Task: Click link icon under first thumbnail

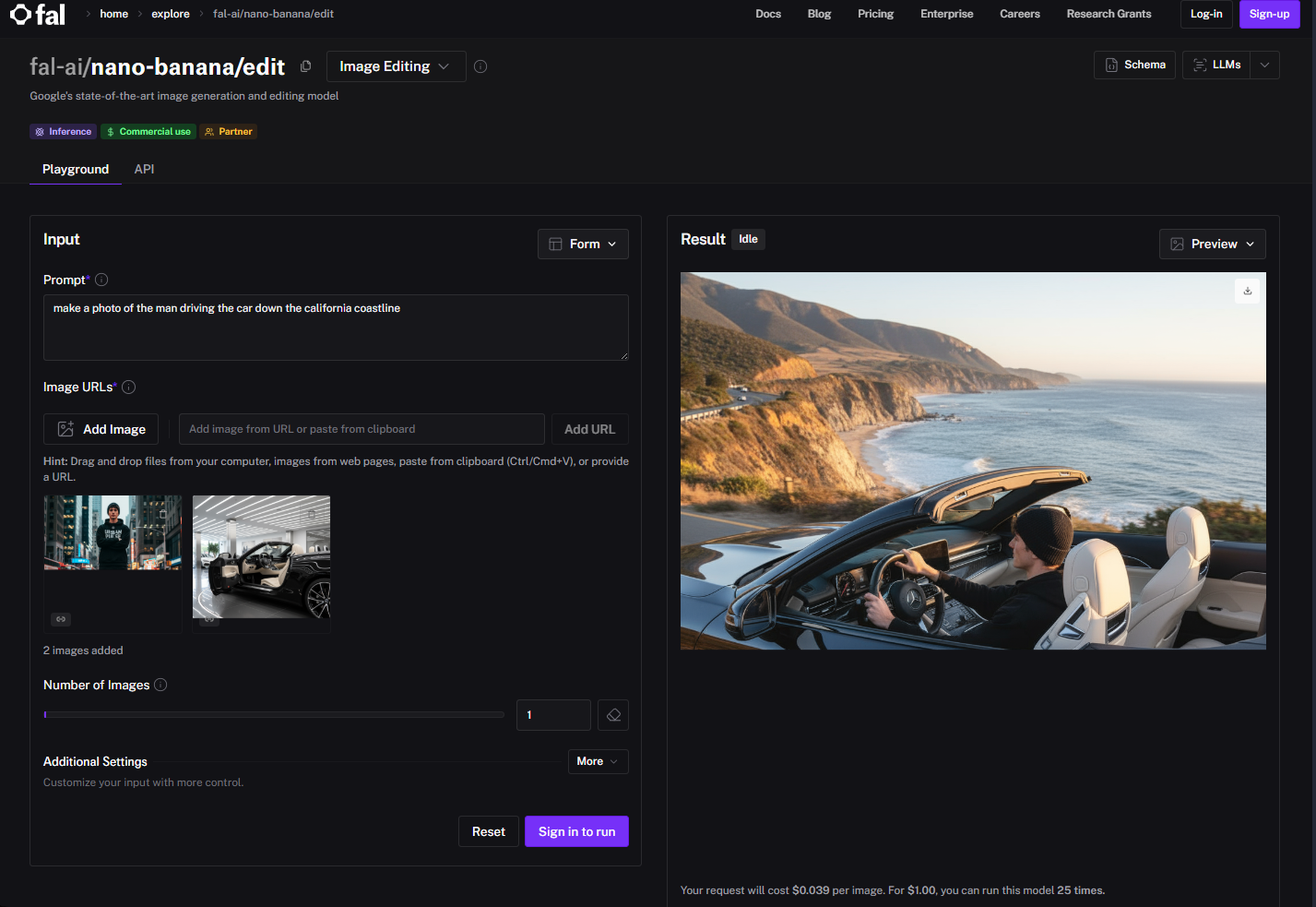Action: [61, 619]
